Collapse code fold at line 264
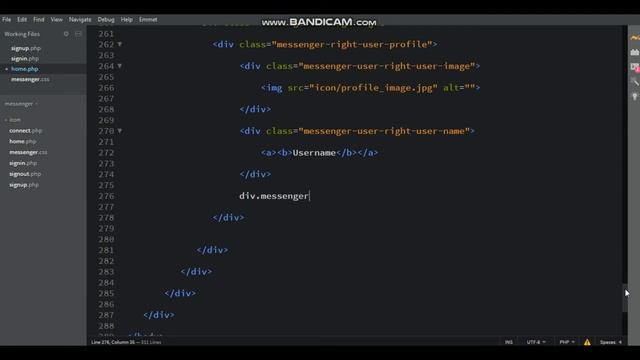 pos(120,66)
